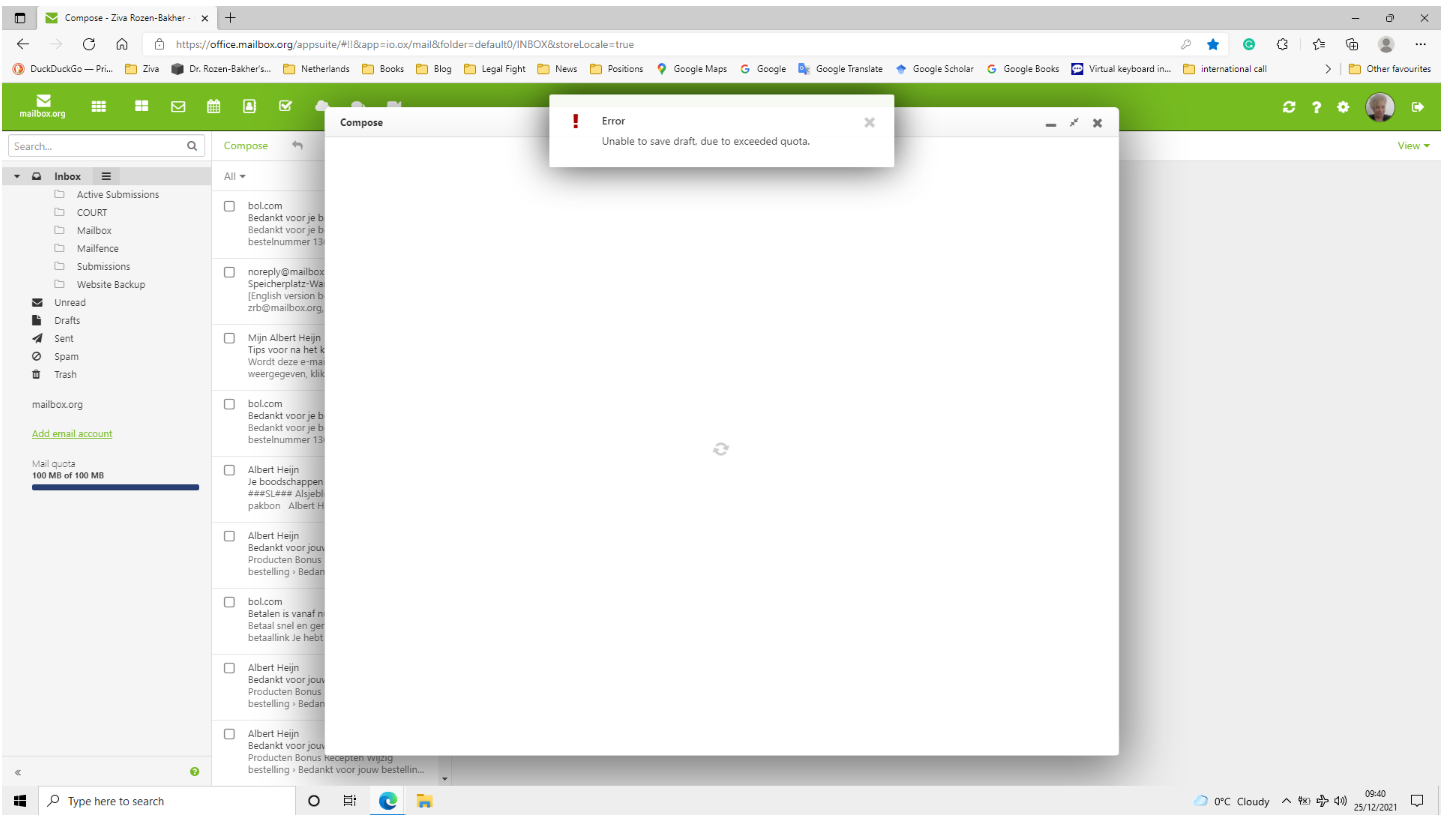The height and width of the screenshot is (822, 1448).
Task: Open the View dropdown menu
Action: 1412,145
